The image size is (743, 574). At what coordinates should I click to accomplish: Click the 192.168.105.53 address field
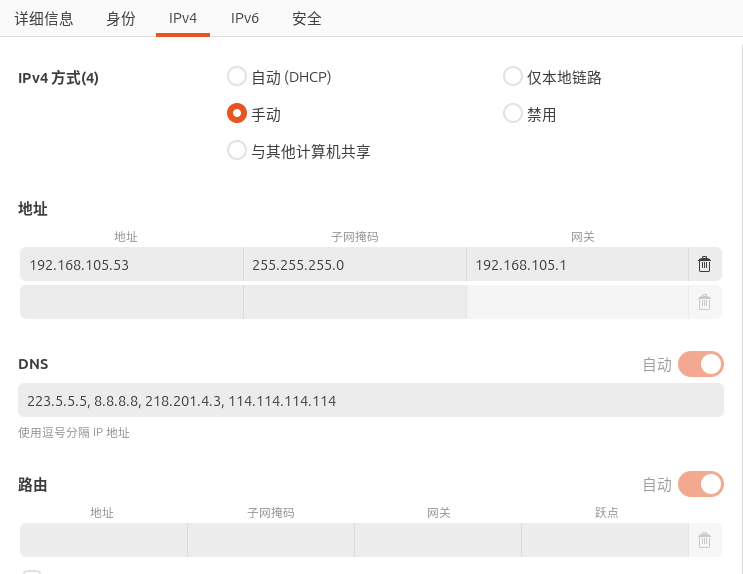pos(131,265)
